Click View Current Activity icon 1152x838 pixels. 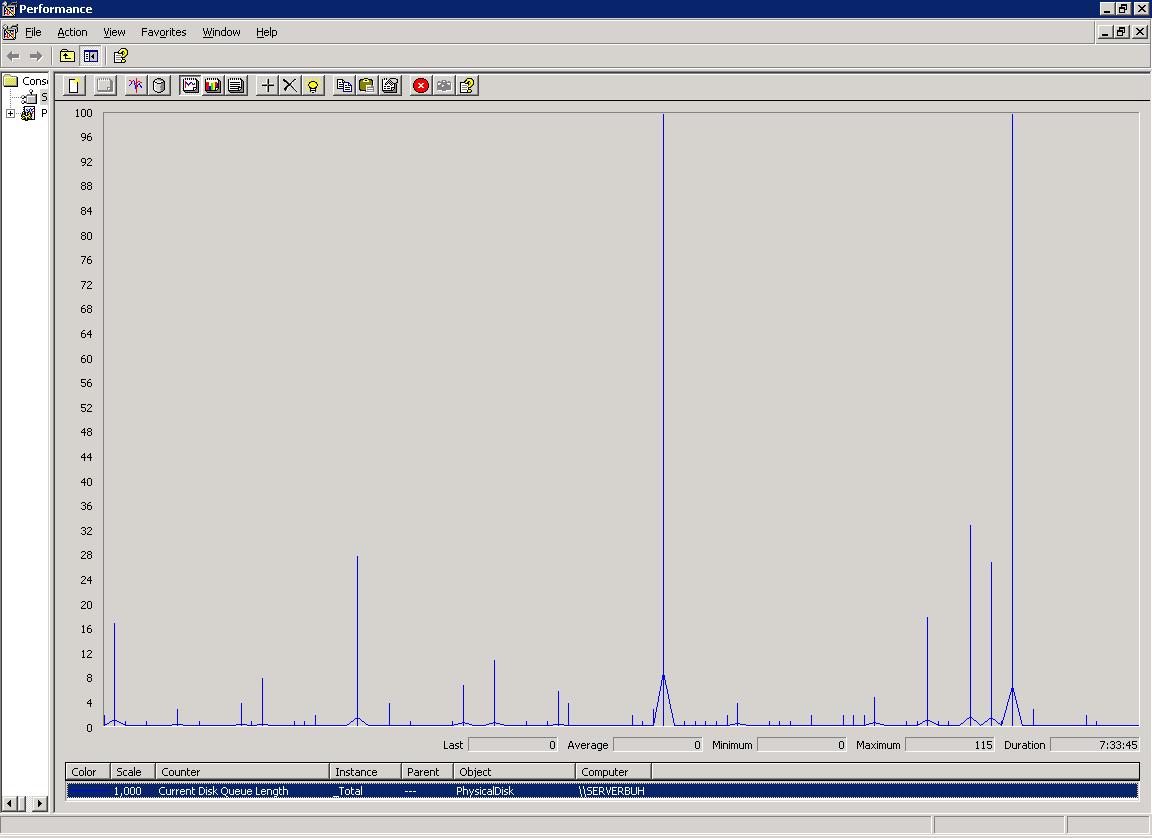(135, 86)
